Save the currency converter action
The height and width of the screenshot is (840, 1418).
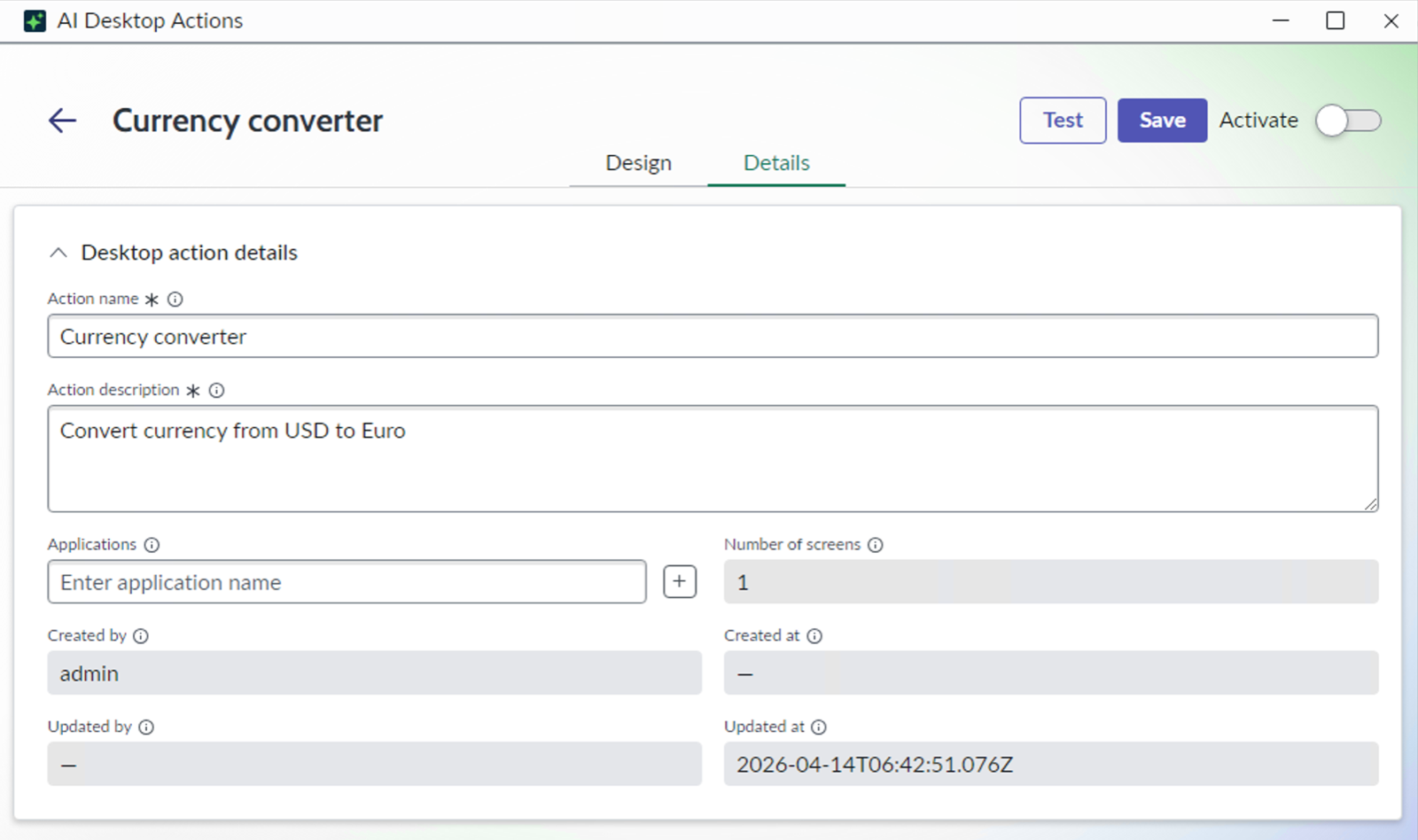point(1162,121)
